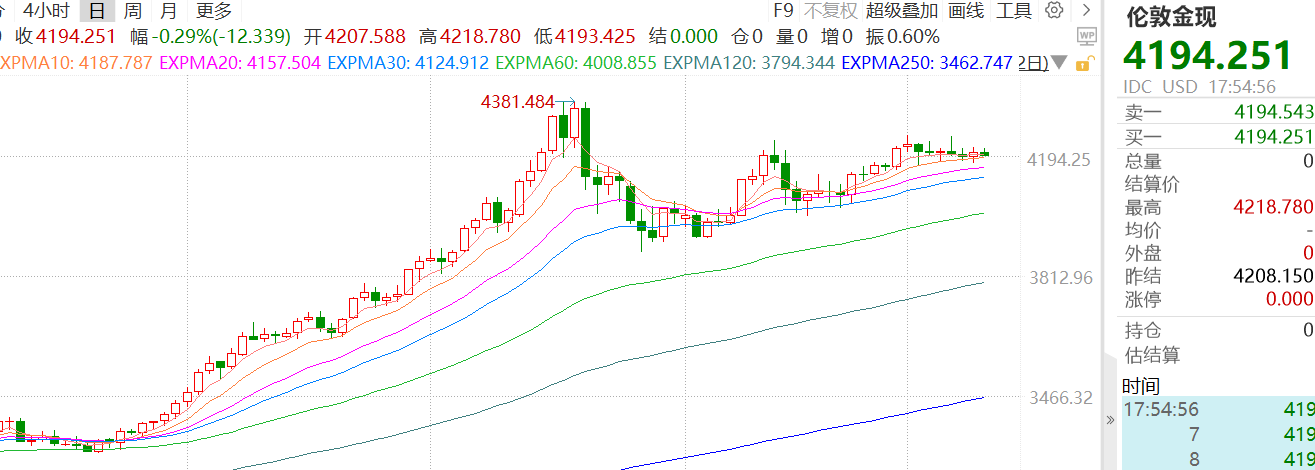Open the 更多 more timeframes menu

(214, 11)
